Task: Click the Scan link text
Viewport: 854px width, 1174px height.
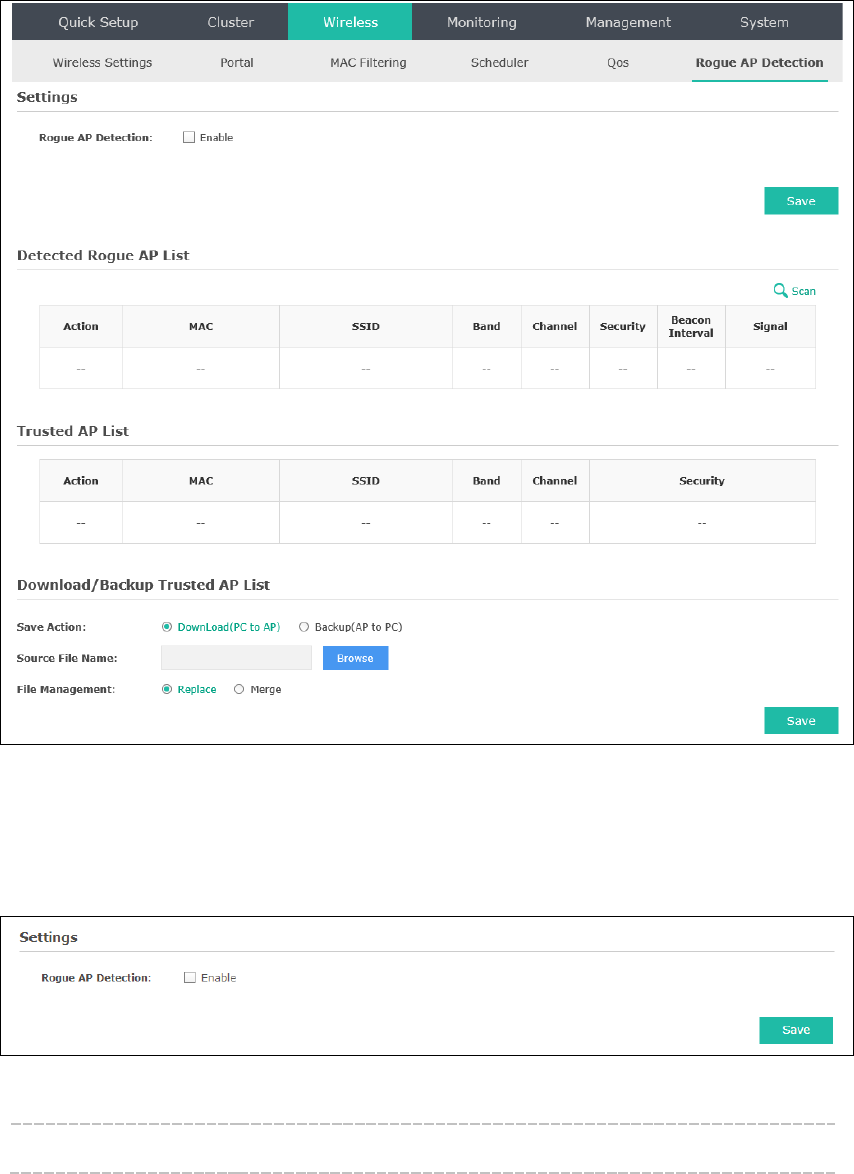Action: 804,291
